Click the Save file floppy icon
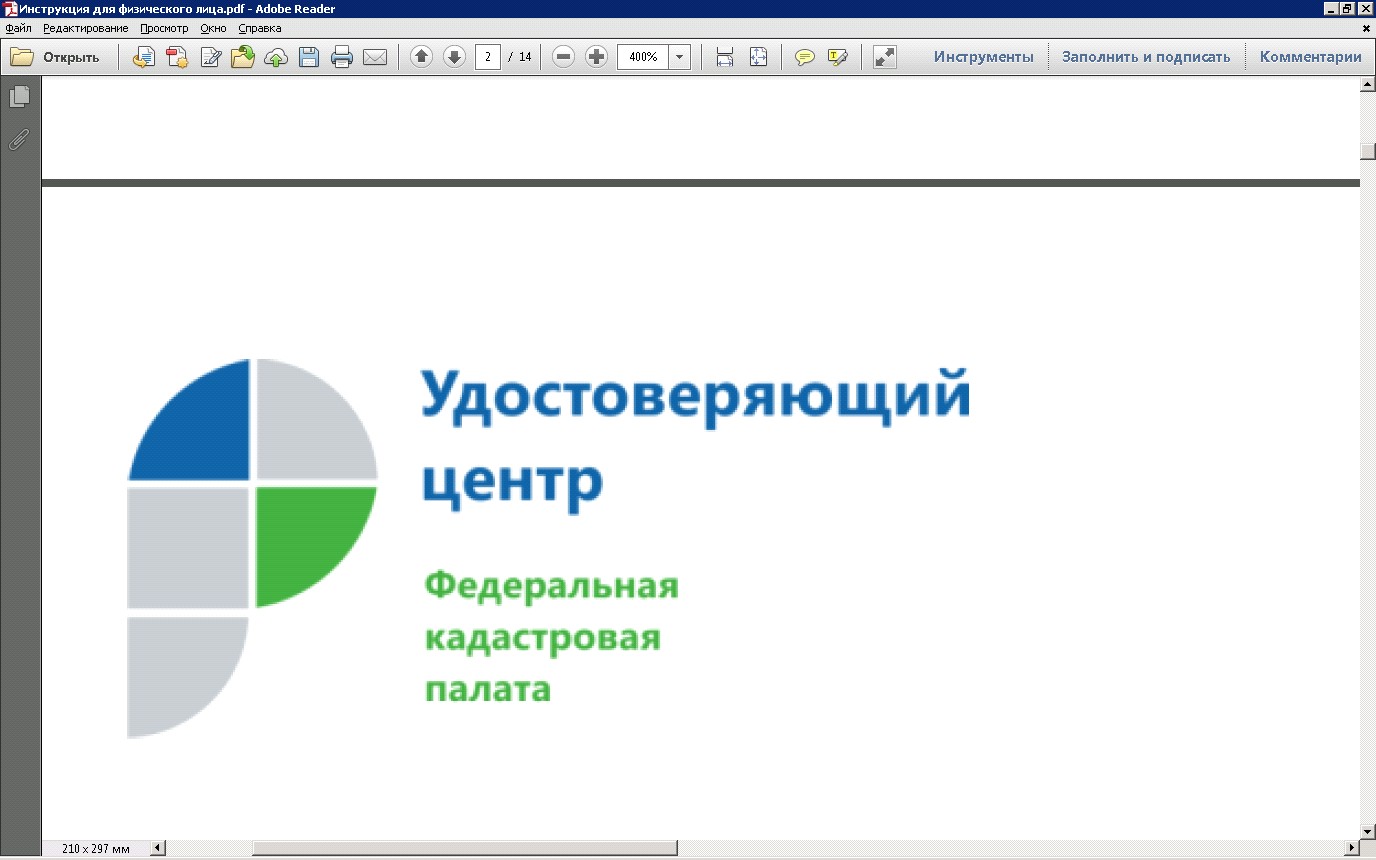 coord(309,57)
